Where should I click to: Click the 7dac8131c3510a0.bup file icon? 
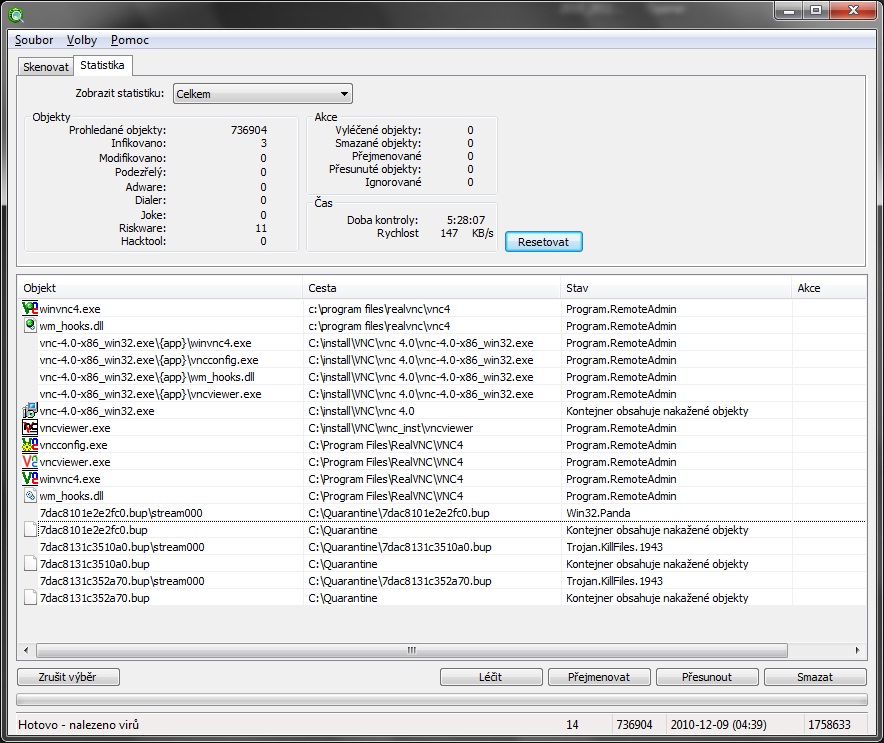tap(30, 564)
